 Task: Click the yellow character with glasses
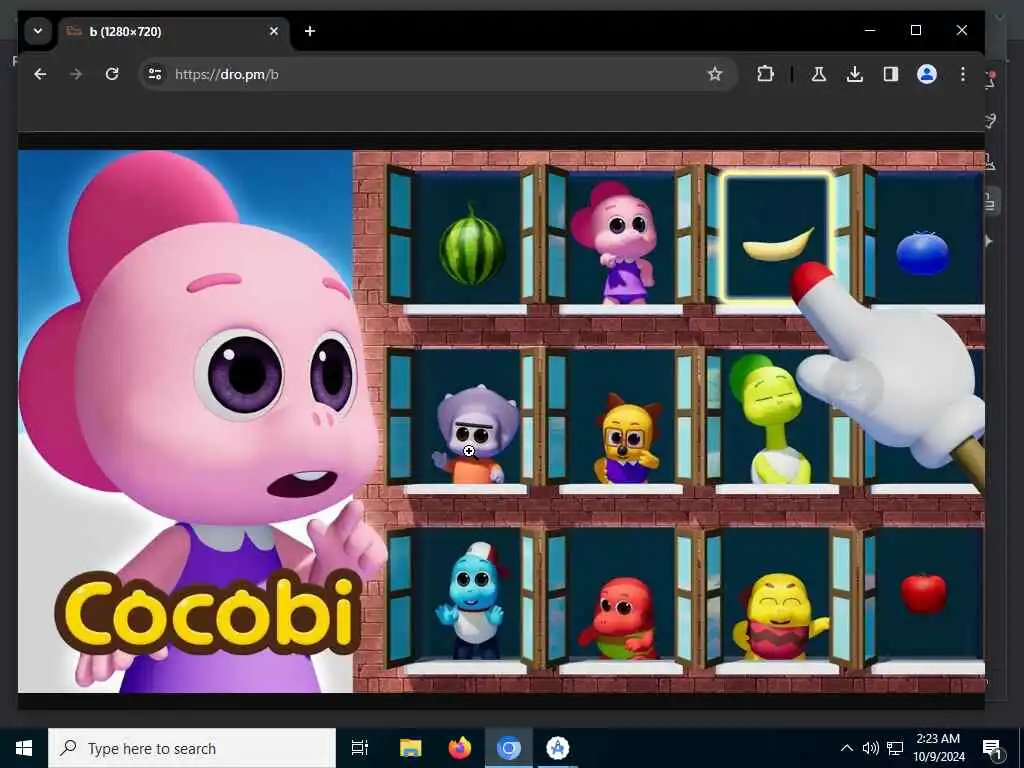click(627, 440)
